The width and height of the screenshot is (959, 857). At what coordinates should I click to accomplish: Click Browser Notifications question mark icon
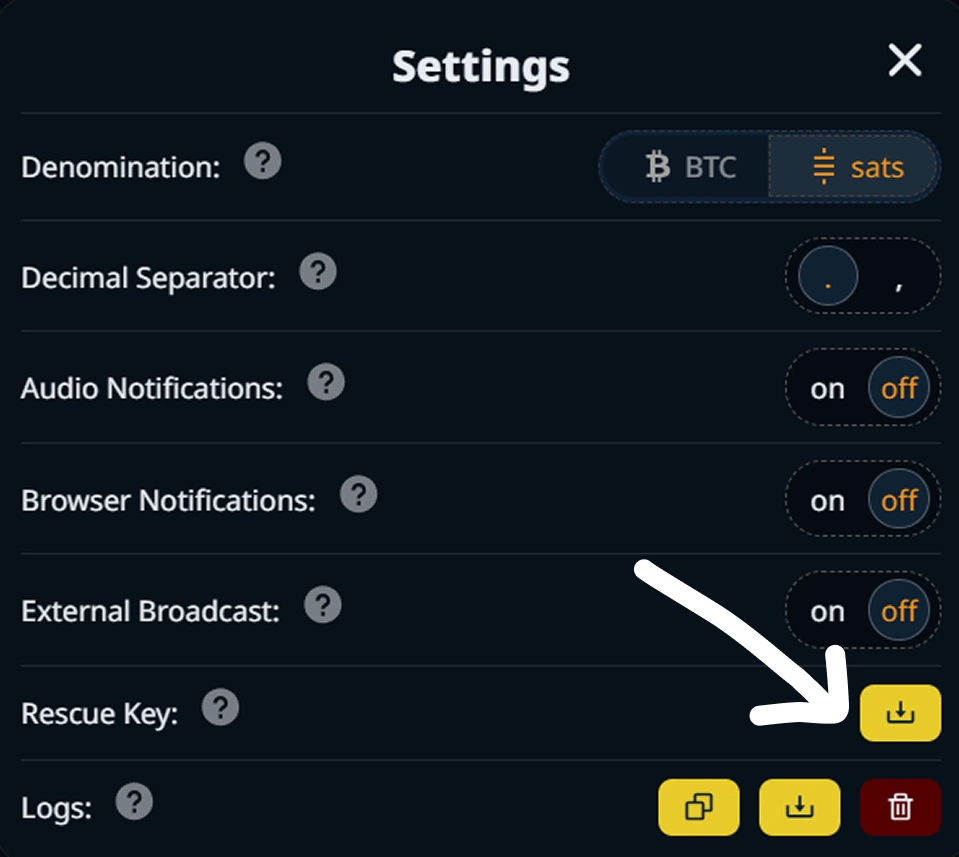point(358,494)
